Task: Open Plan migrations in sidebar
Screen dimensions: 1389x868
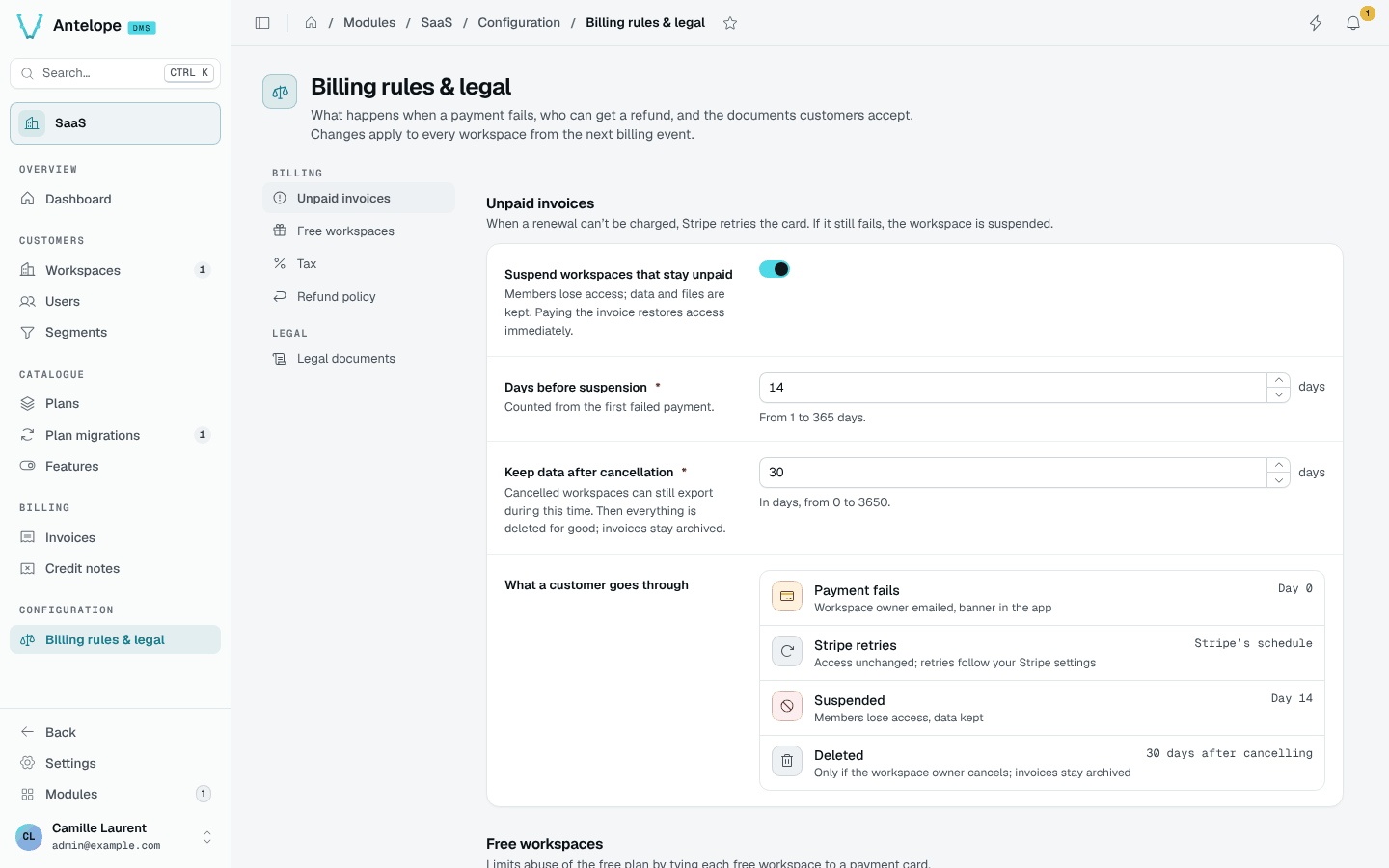Action: tap(115, 435)
